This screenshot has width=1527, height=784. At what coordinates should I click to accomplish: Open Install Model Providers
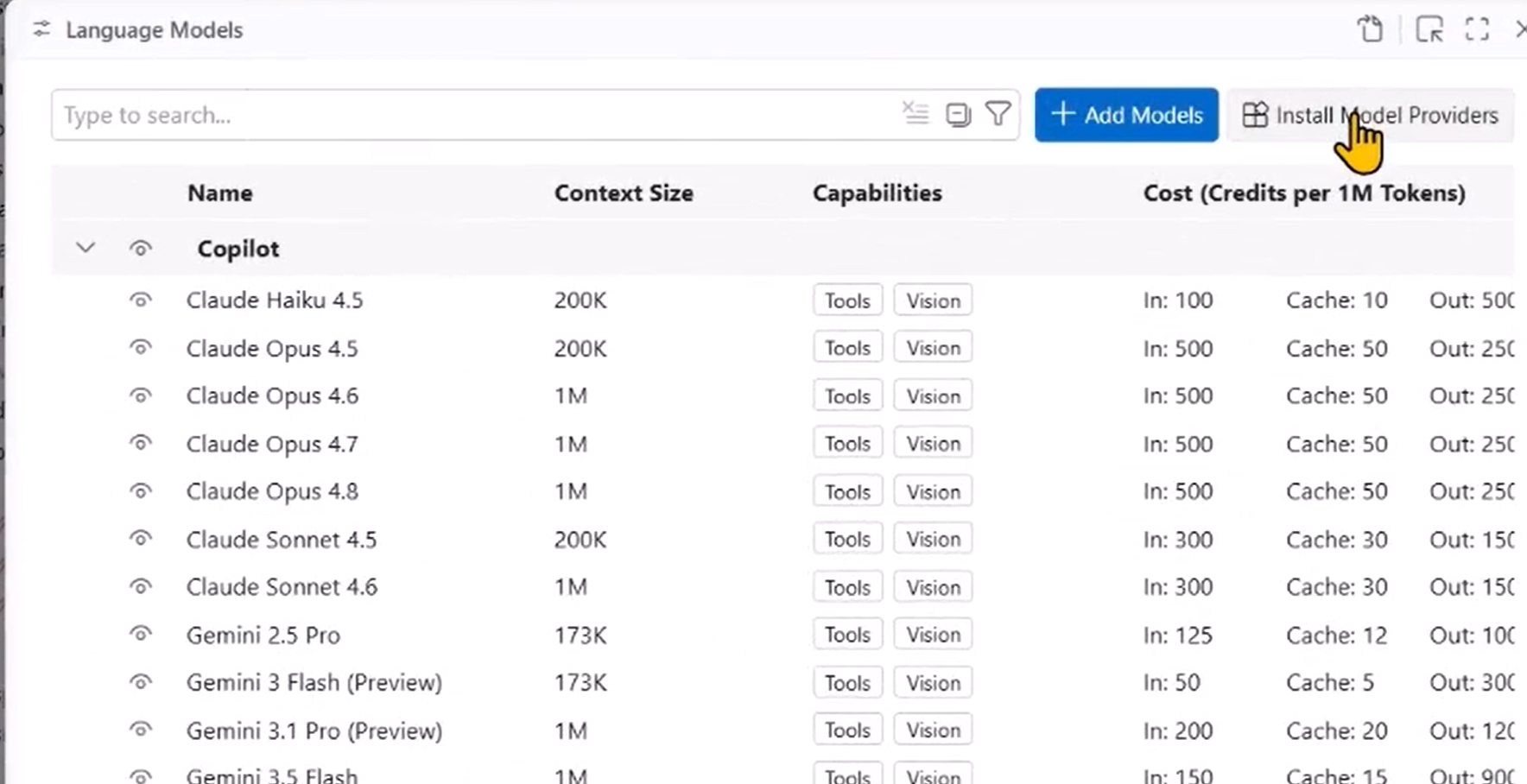click(x=1370, y=115)
